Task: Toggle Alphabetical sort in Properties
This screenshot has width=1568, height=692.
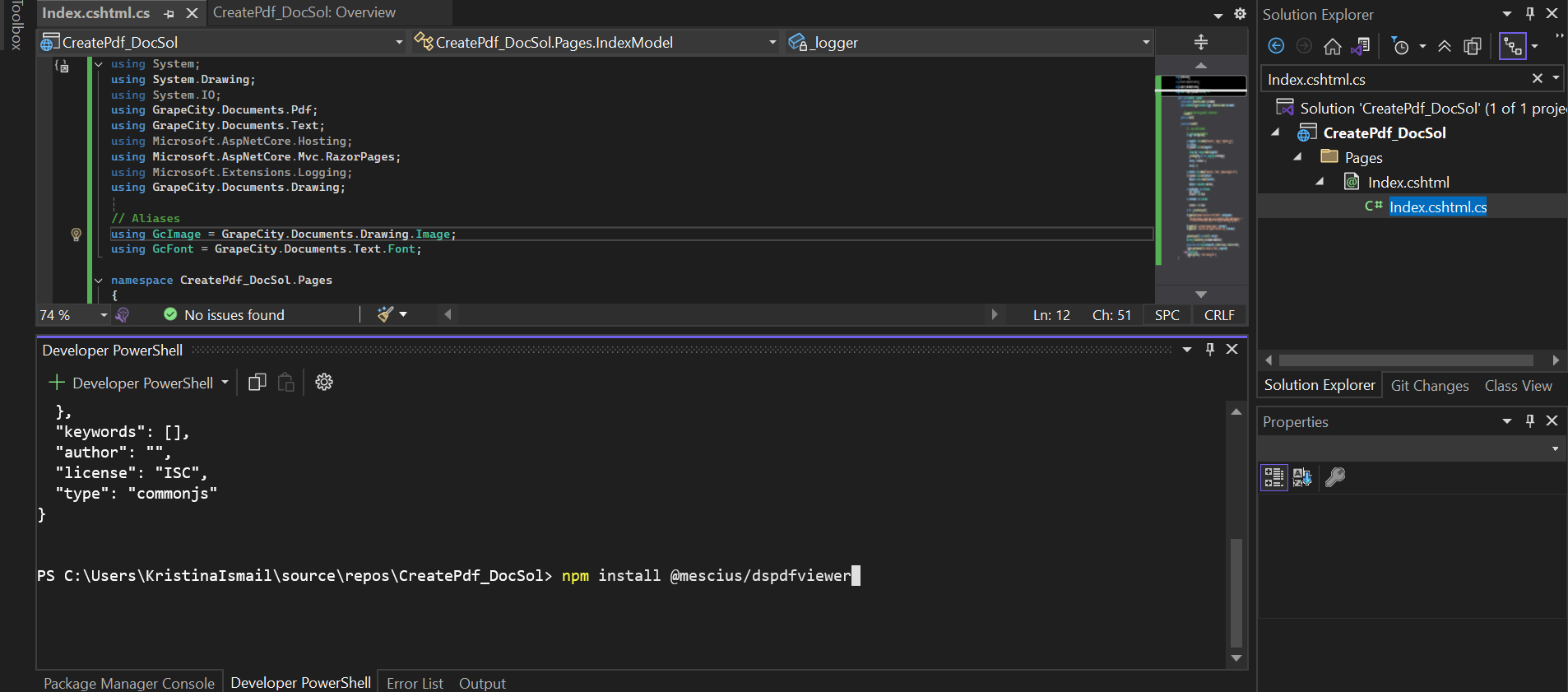Action: coord(1302,477)
